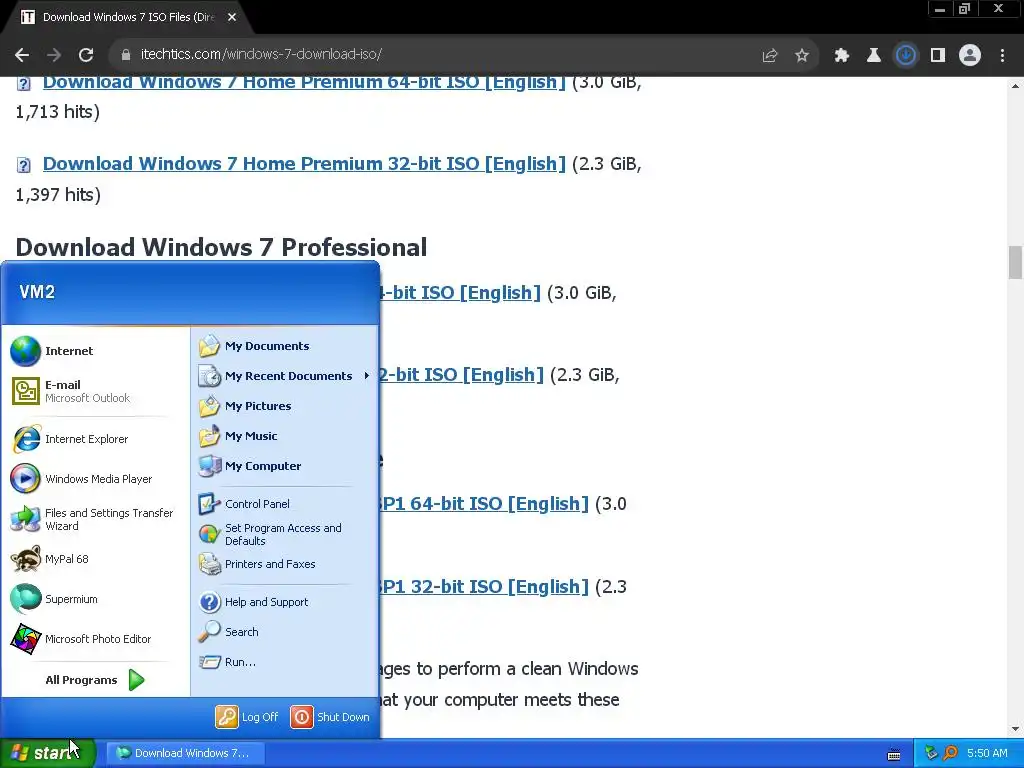
Task: Open the profile avatar icon
Action: [970, 56]
